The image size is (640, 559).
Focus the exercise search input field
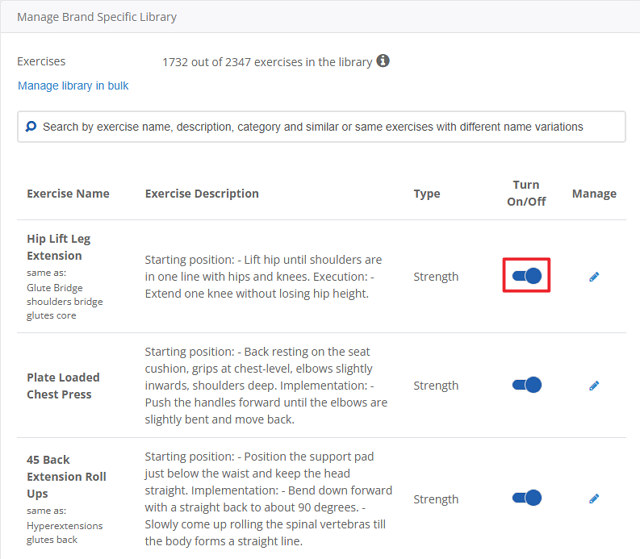(x=320, y=127)
